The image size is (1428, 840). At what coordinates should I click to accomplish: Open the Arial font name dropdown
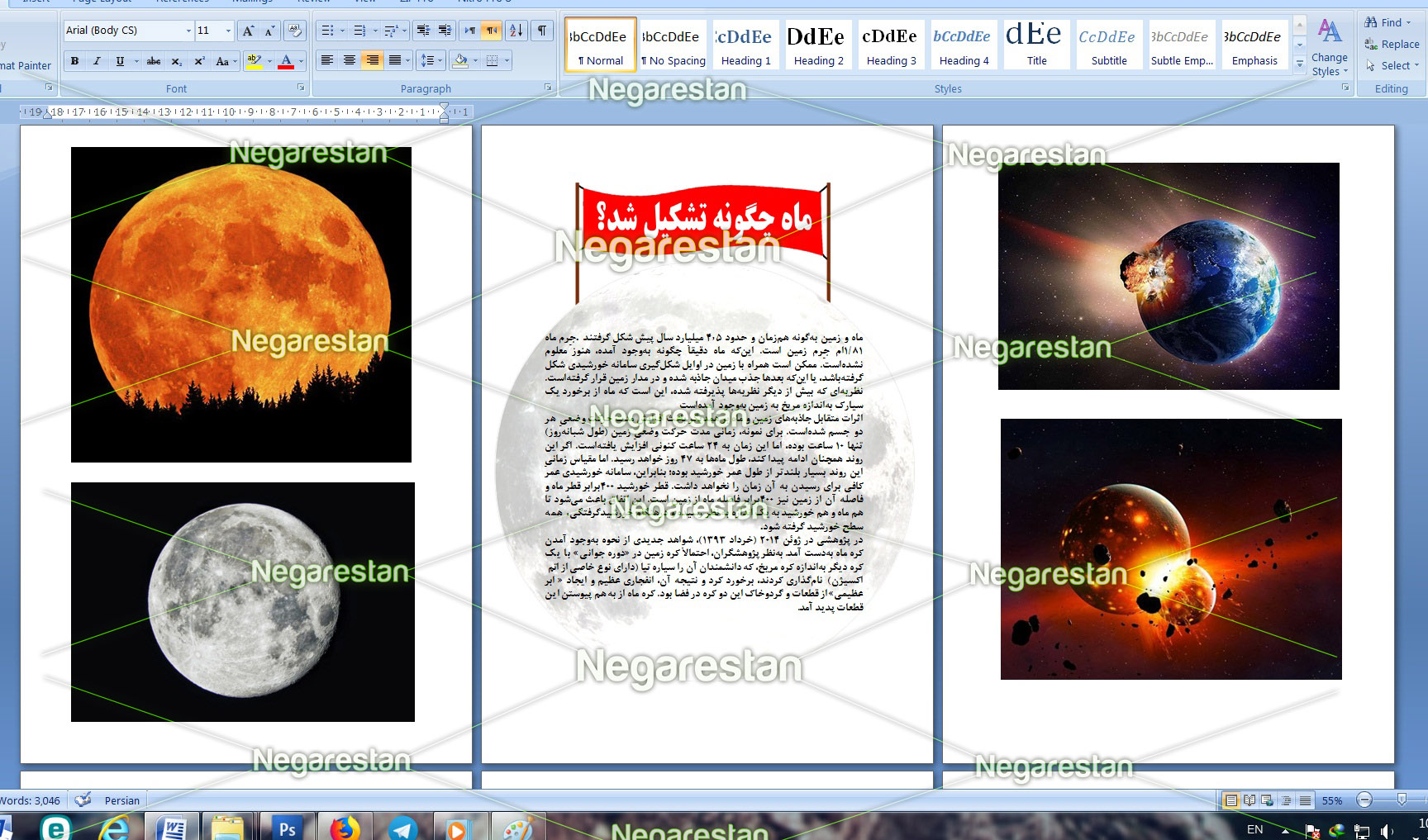pos(188,31)
